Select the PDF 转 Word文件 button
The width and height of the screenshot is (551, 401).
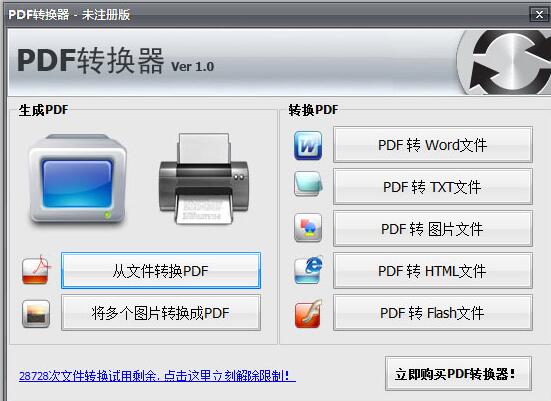click(x=433, y=145)
